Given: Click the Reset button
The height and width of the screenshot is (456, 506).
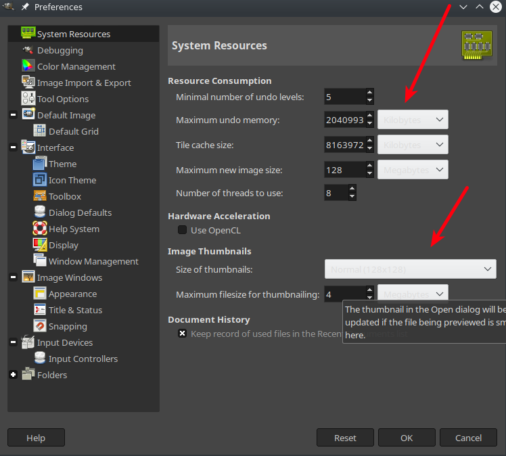Looking at the screenshot, I should [x=345, y=438].
